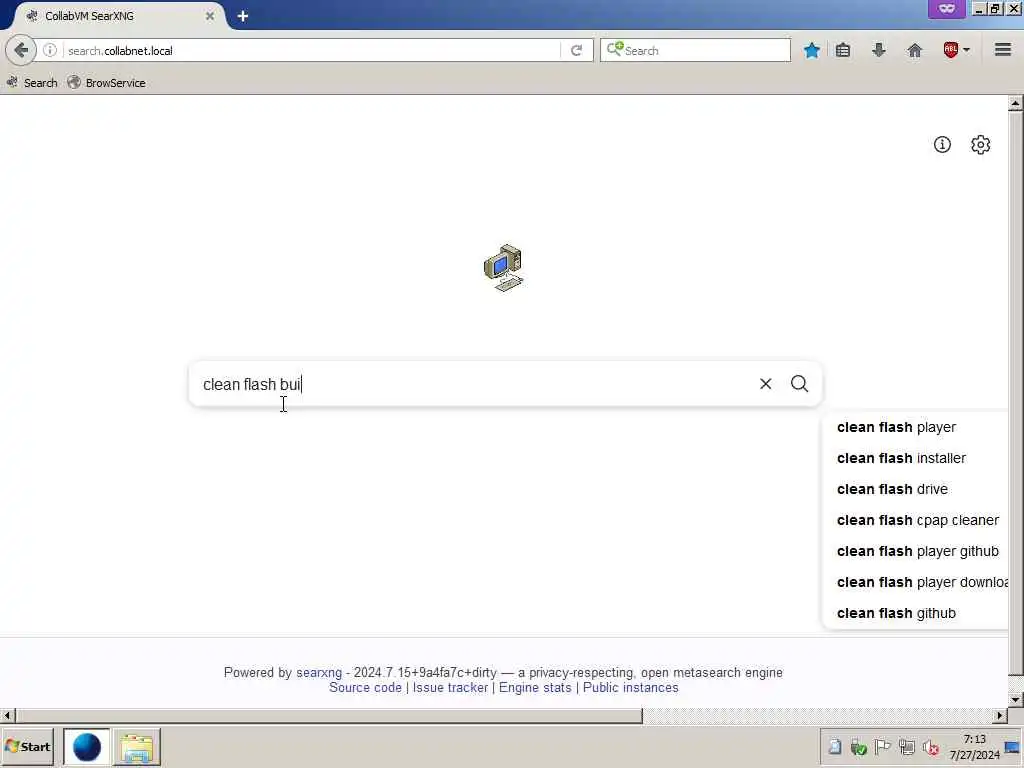The width and height of the screenshot is (1024, 768).
Task: Open the Source code link
Action: [x=365, y=688]
